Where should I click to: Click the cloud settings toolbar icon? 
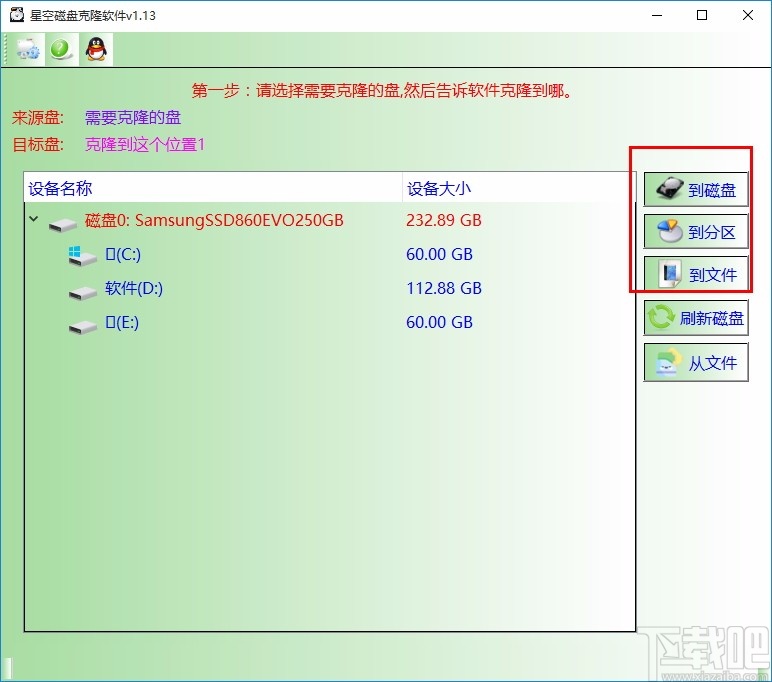click(x=28, y=49)
